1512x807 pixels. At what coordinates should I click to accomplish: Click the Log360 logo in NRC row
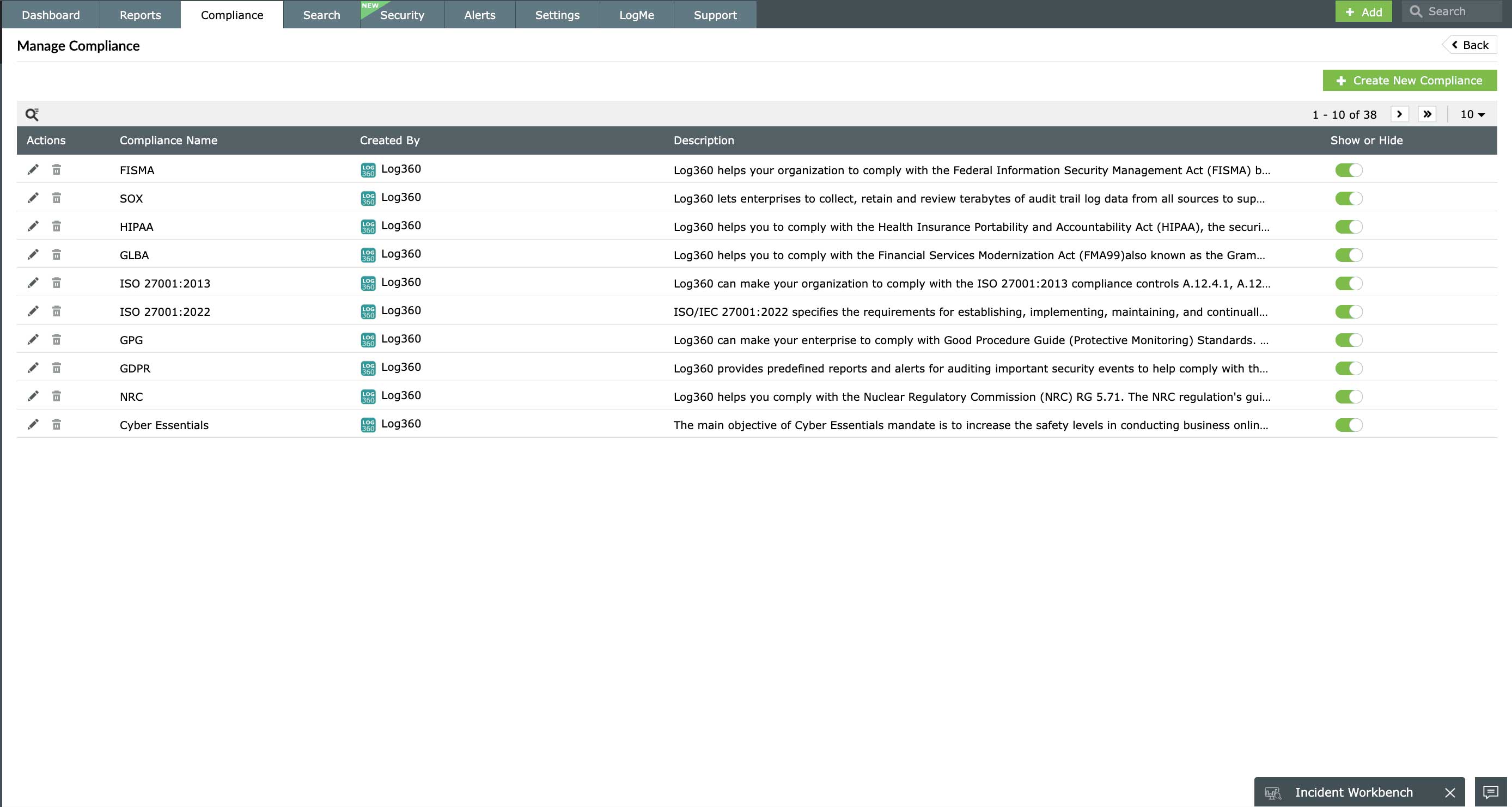(368, 396)
